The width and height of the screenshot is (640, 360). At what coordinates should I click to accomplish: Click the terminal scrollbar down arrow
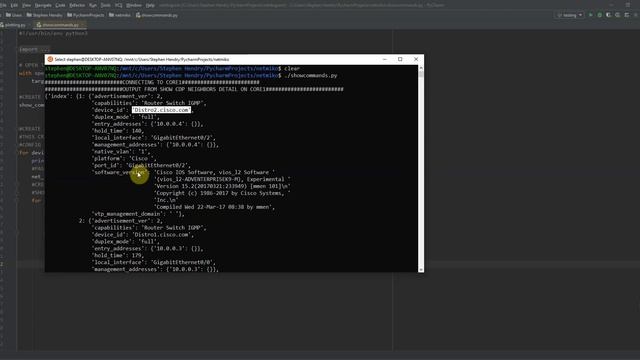tap(421, 269)
